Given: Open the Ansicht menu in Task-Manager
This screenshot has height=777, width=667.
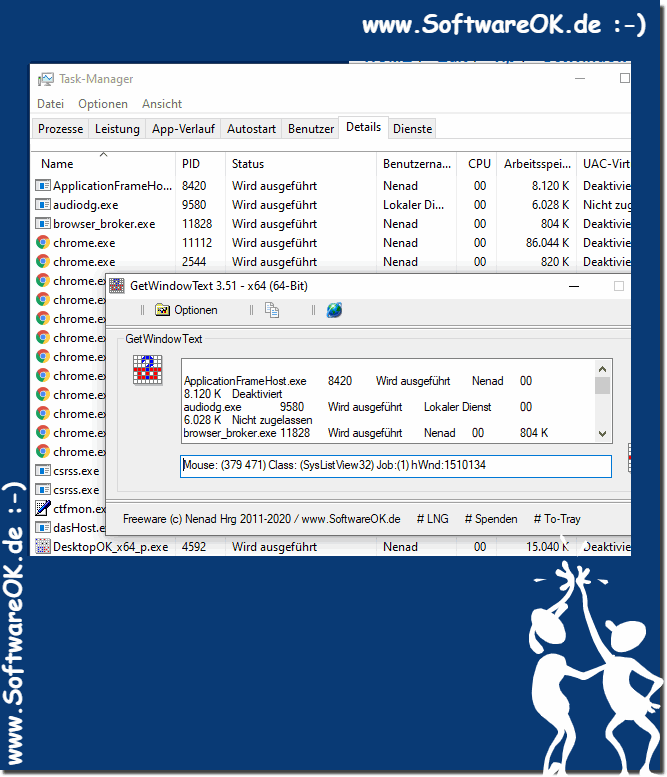Looking at the screenshot, I should 162,104.
